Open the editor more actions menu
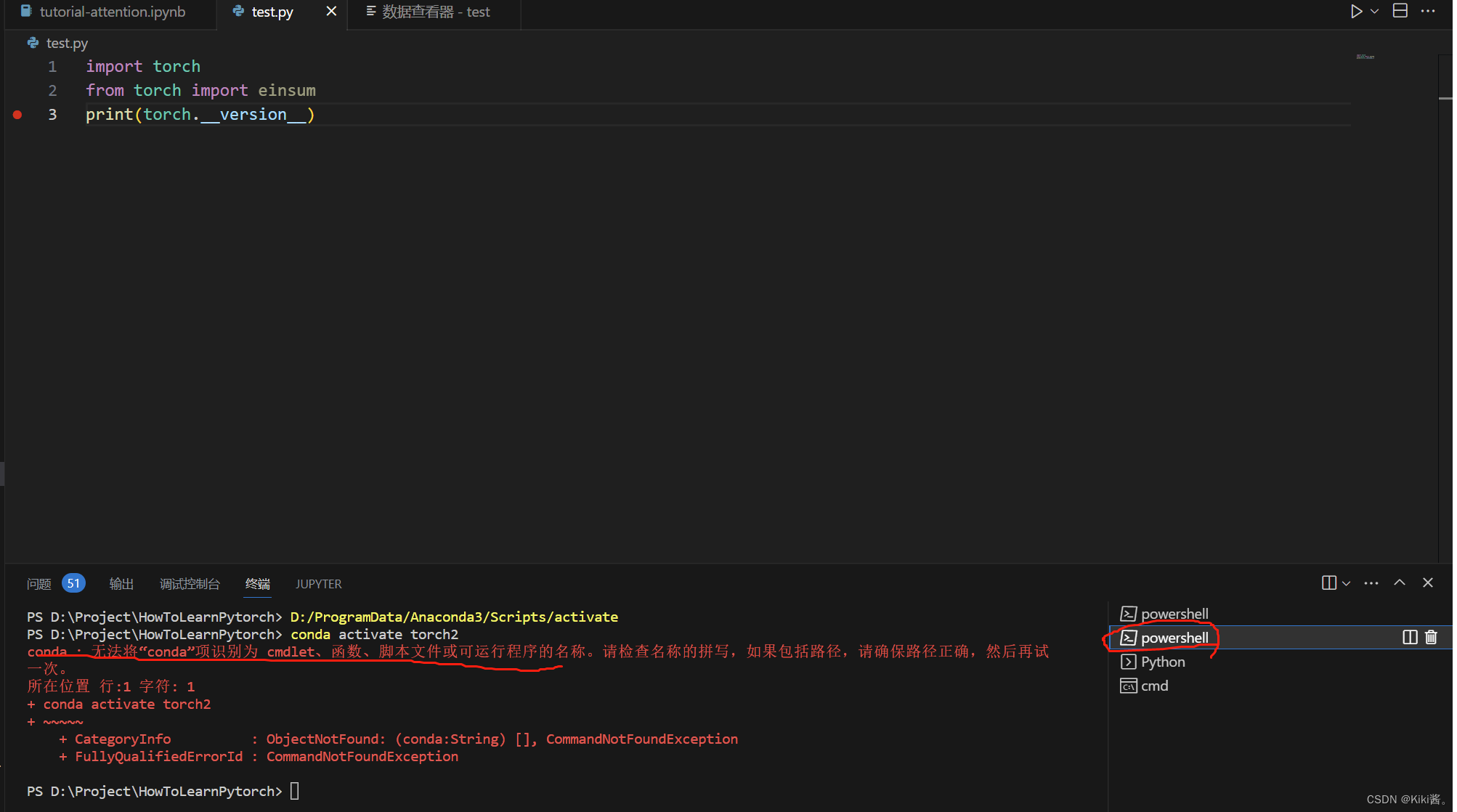This screenshot has height=812, width=1457. click(1428, 11)
